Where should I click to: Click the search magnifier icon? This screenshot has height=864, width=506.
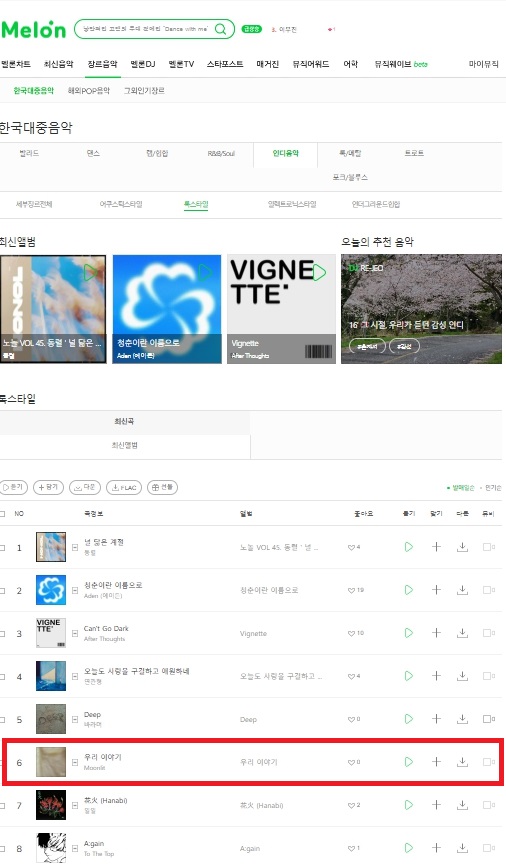[220, 29]
